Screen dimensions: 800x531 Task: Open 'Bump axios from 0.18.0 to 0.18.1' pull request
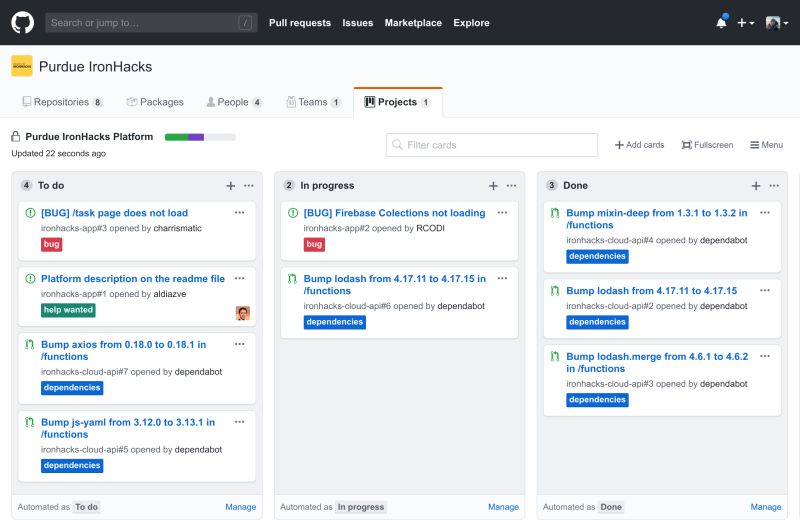pos(123,350)
